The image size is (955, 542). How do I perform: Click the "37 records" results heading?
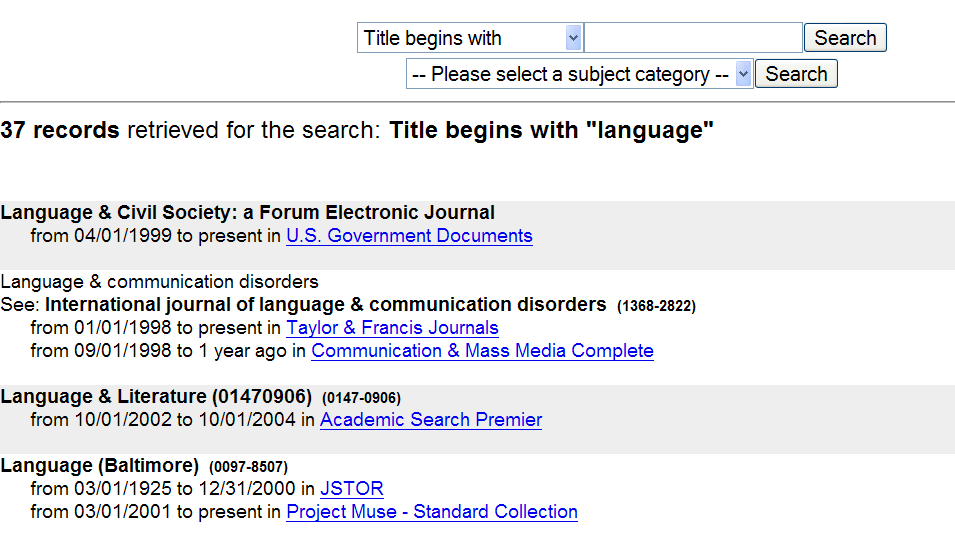(x=60, y=130)
